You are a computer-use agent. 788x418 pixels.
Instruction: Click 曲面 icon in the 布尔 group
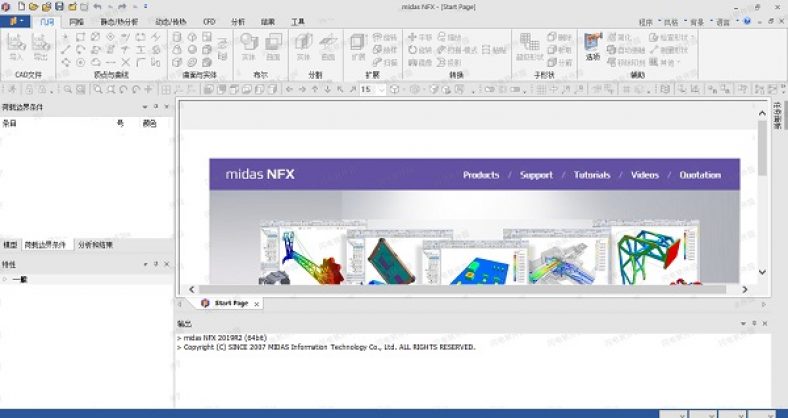tap(273, 48)
